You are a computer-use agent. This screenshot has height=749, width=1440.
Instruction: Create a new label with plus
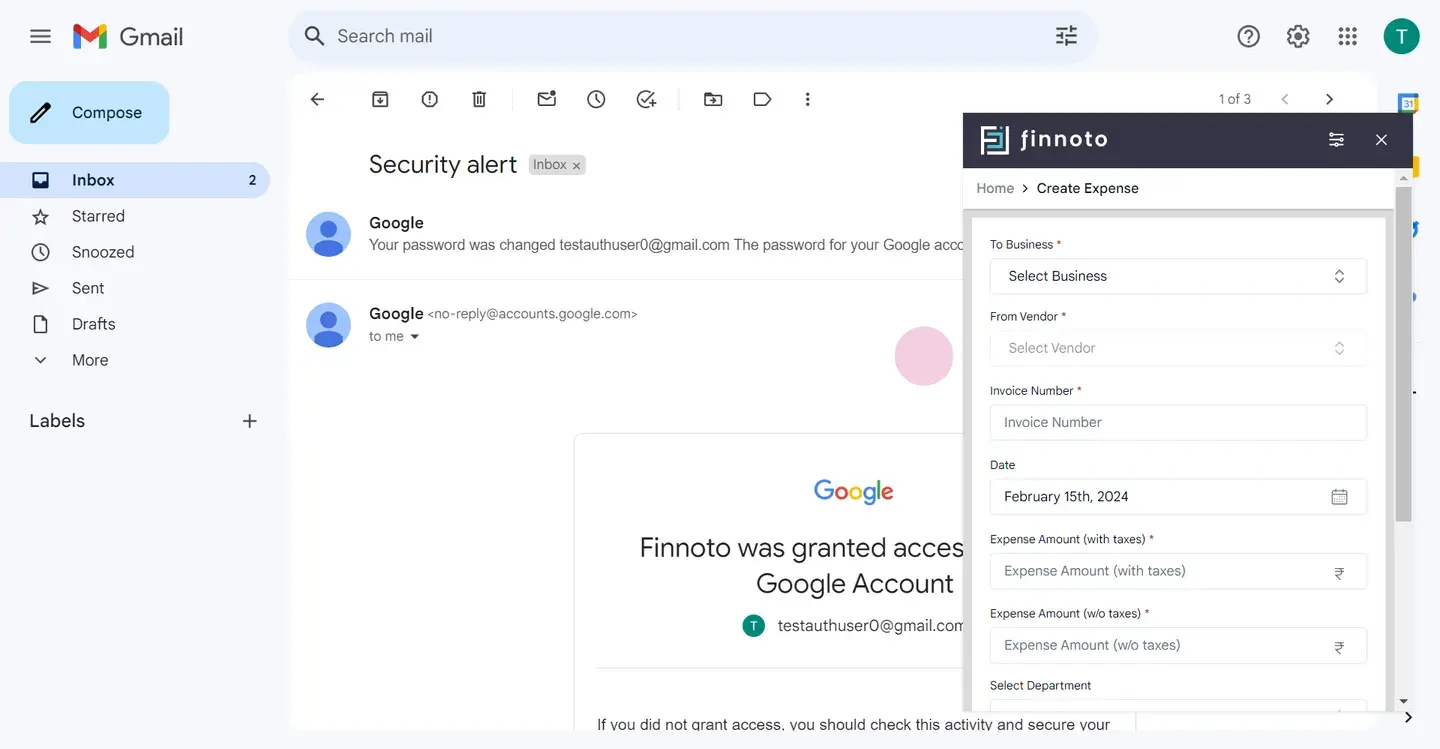coord(250,421)
